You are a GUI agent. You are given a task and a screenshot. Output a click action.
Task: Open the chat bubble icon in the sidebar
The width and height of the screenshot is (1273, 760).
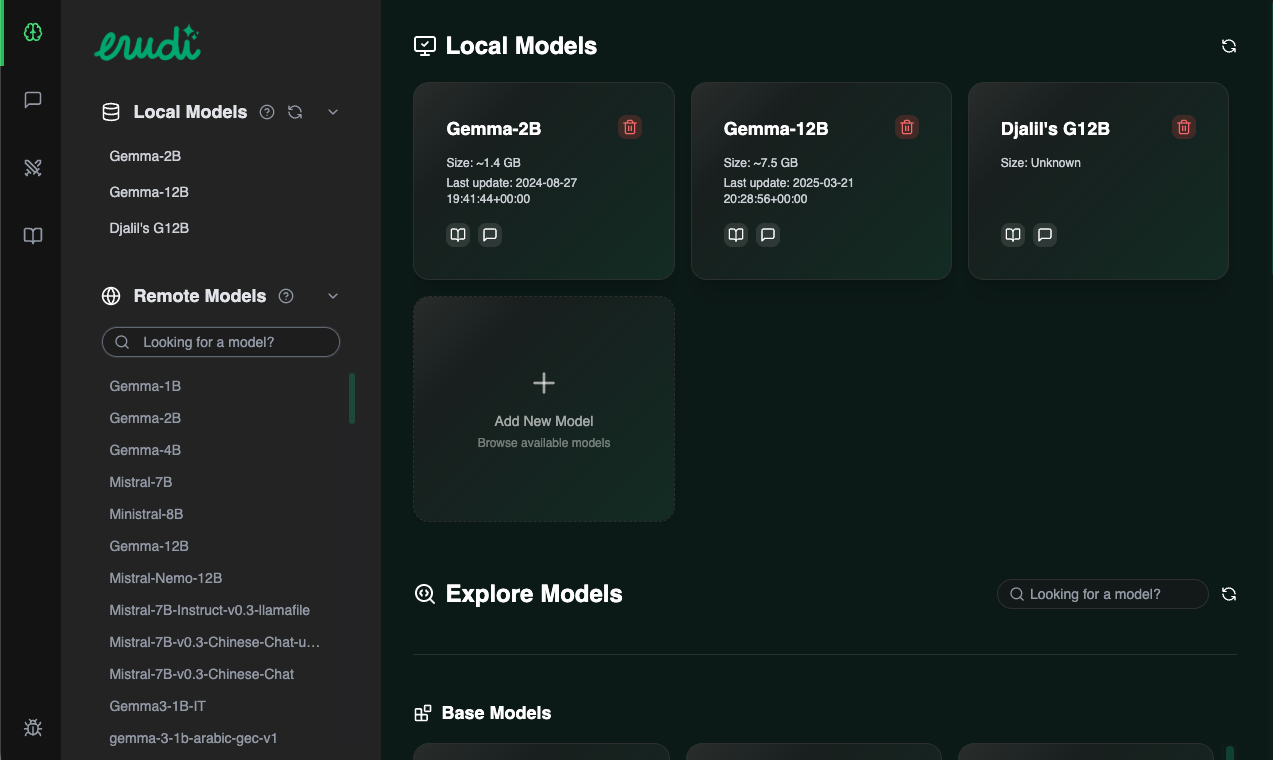(x=33, y=99)
